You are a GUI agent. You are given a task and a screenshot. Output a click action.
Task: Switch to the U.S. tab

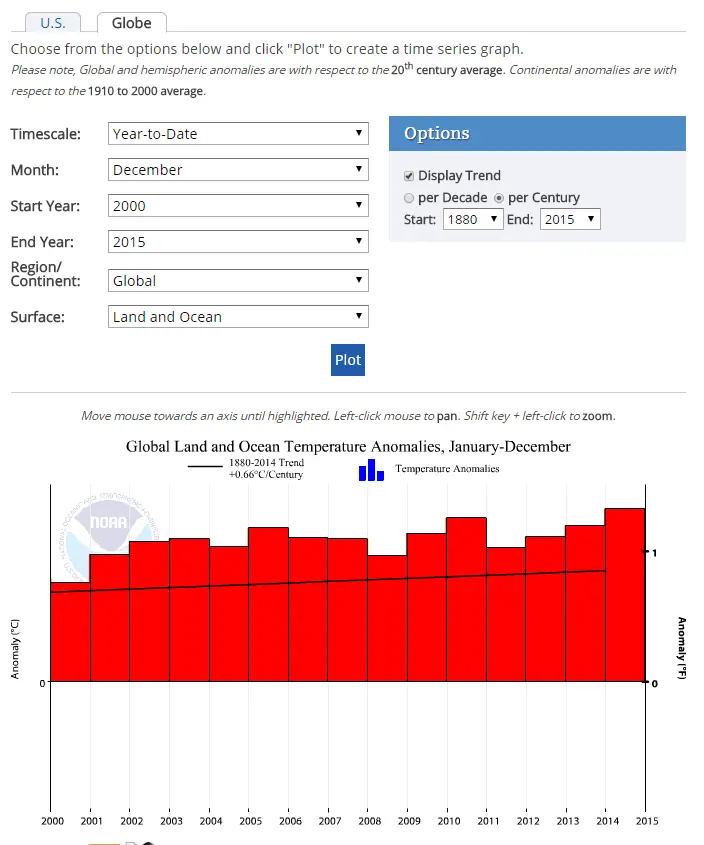click(53, 23)
